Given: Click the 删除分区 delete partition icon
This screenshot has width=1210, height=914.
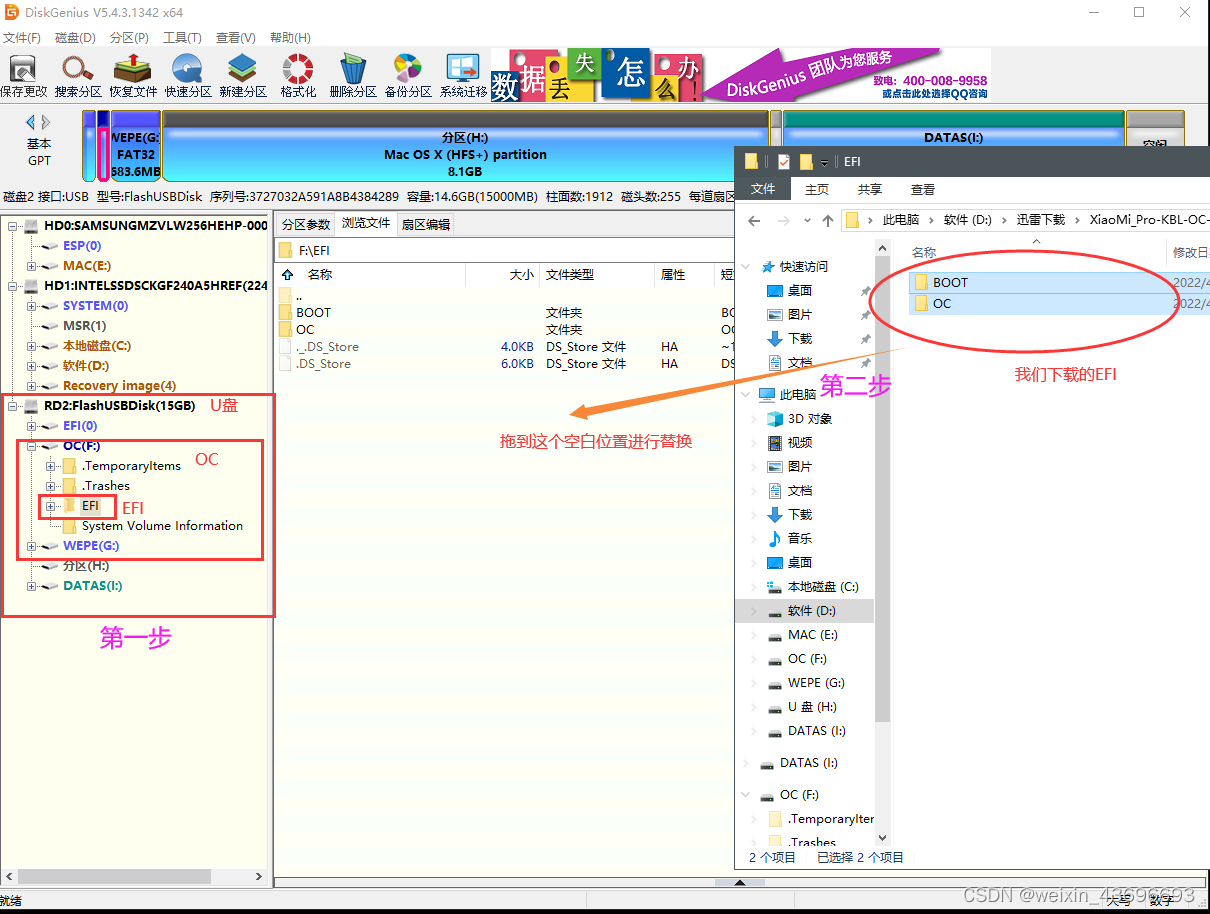Looking at the screenshot, I should tap(353, 76).
